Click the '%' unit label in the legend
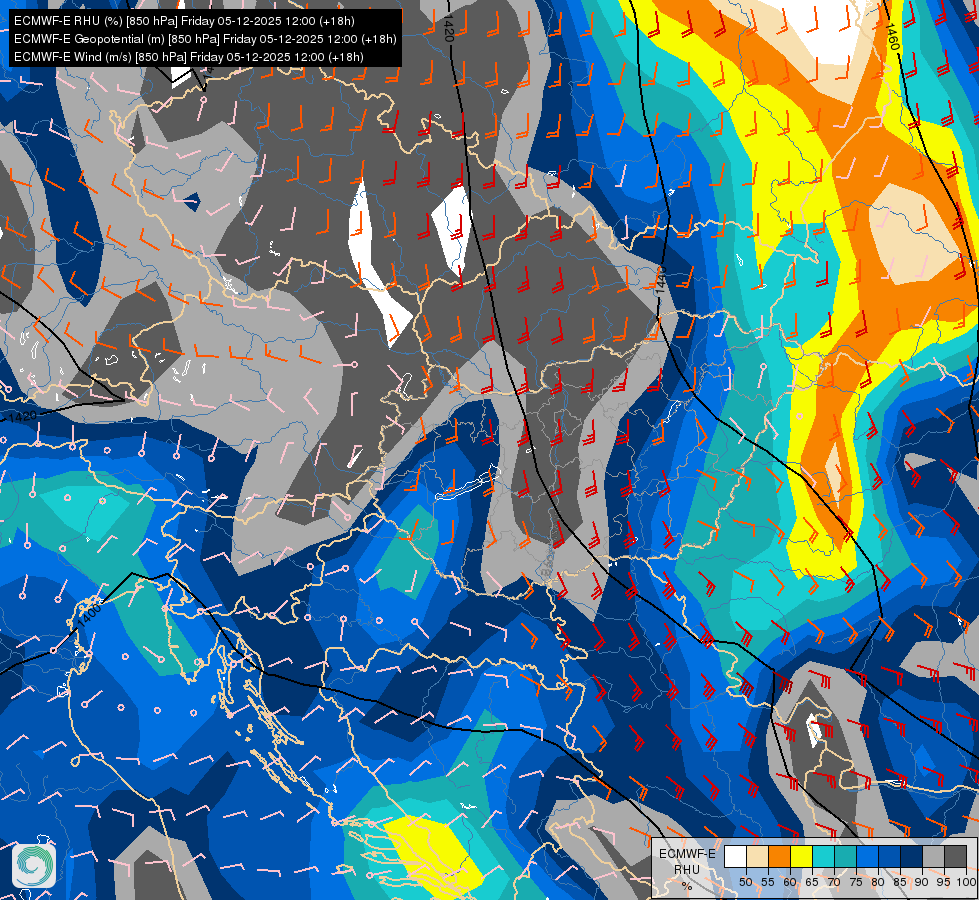This screenshot has width=979, height=900. tap(687, 886)
